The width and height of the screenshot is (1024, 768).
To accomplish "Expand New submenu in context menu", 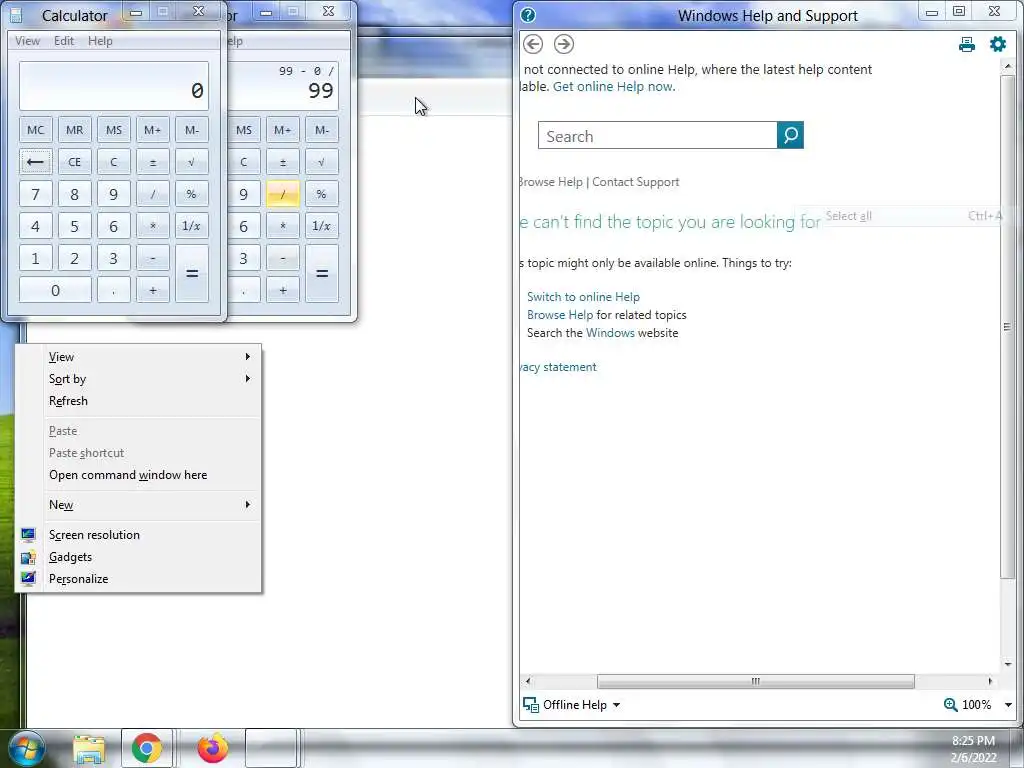I will tap(138, 505).
